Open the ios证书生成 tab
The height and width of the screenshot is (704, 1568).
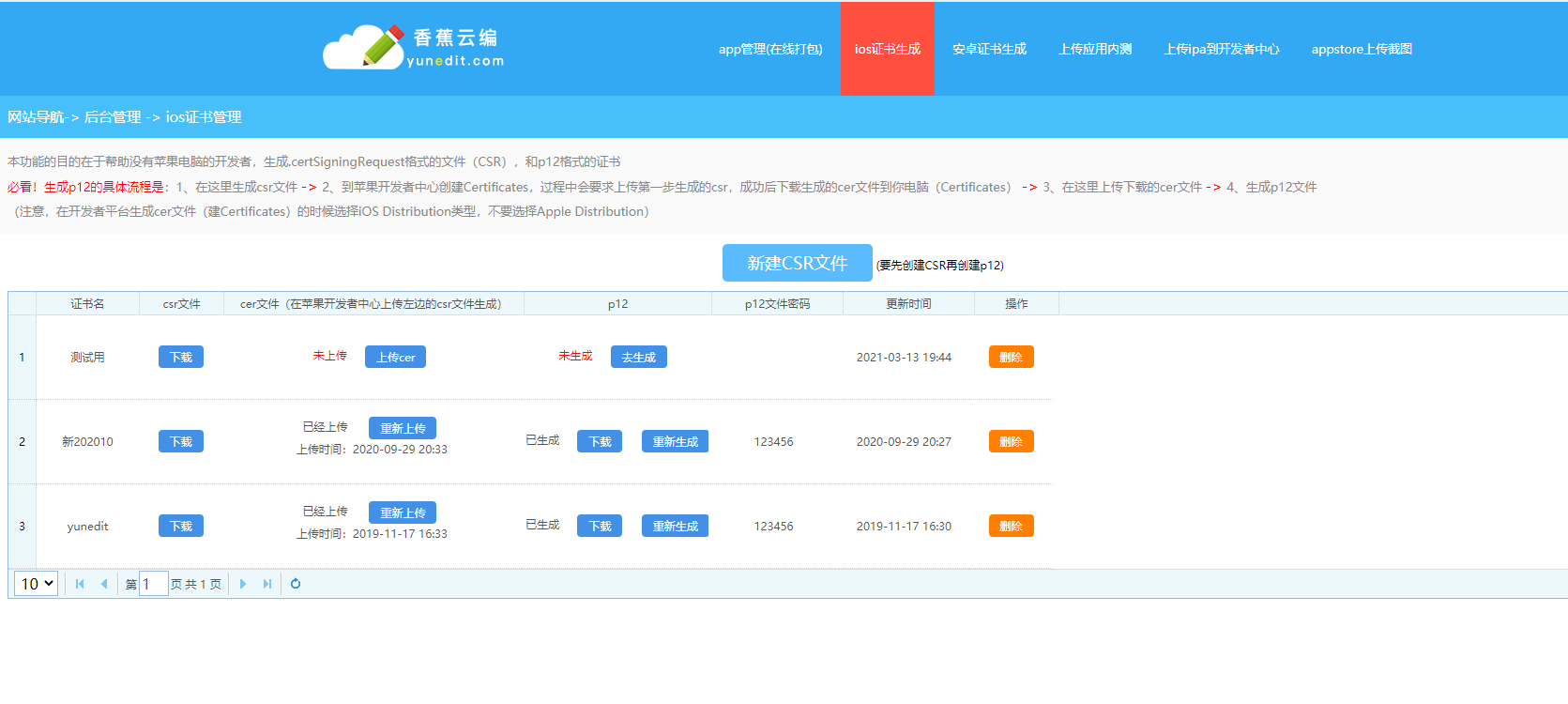(x=887, y=49)
